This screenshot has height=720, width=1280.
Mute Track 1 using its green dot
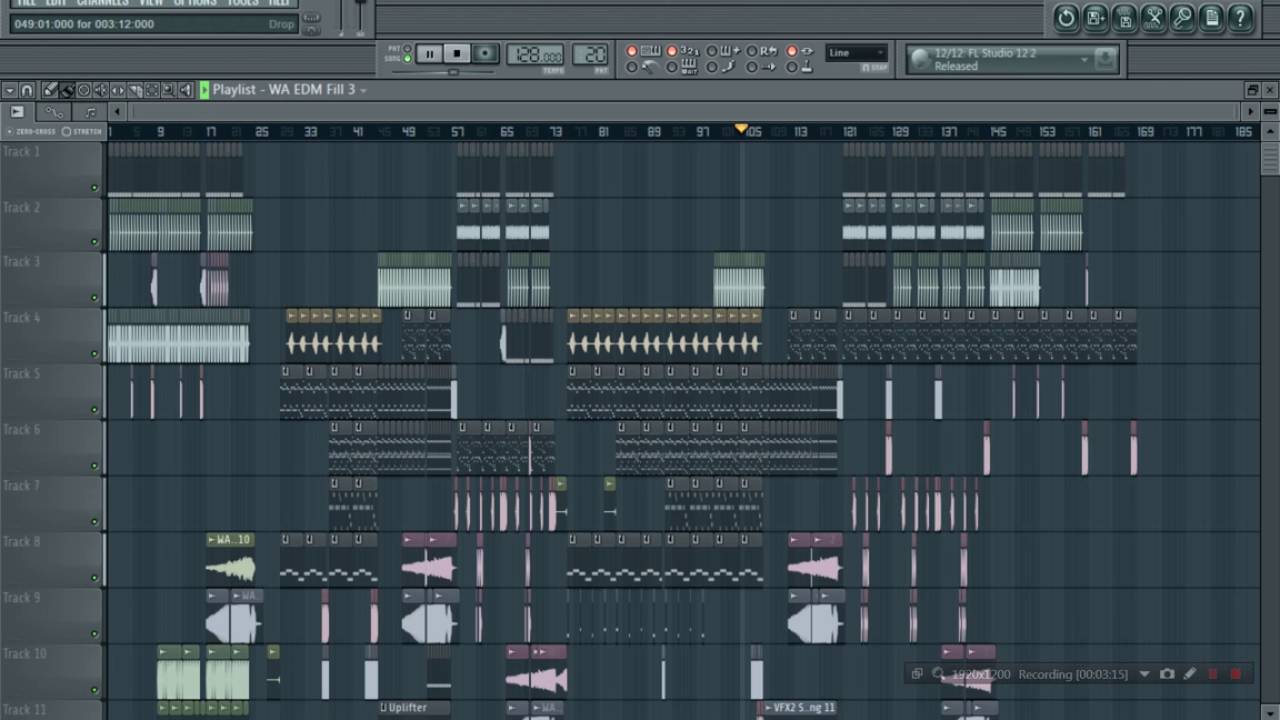coord(95,187)
